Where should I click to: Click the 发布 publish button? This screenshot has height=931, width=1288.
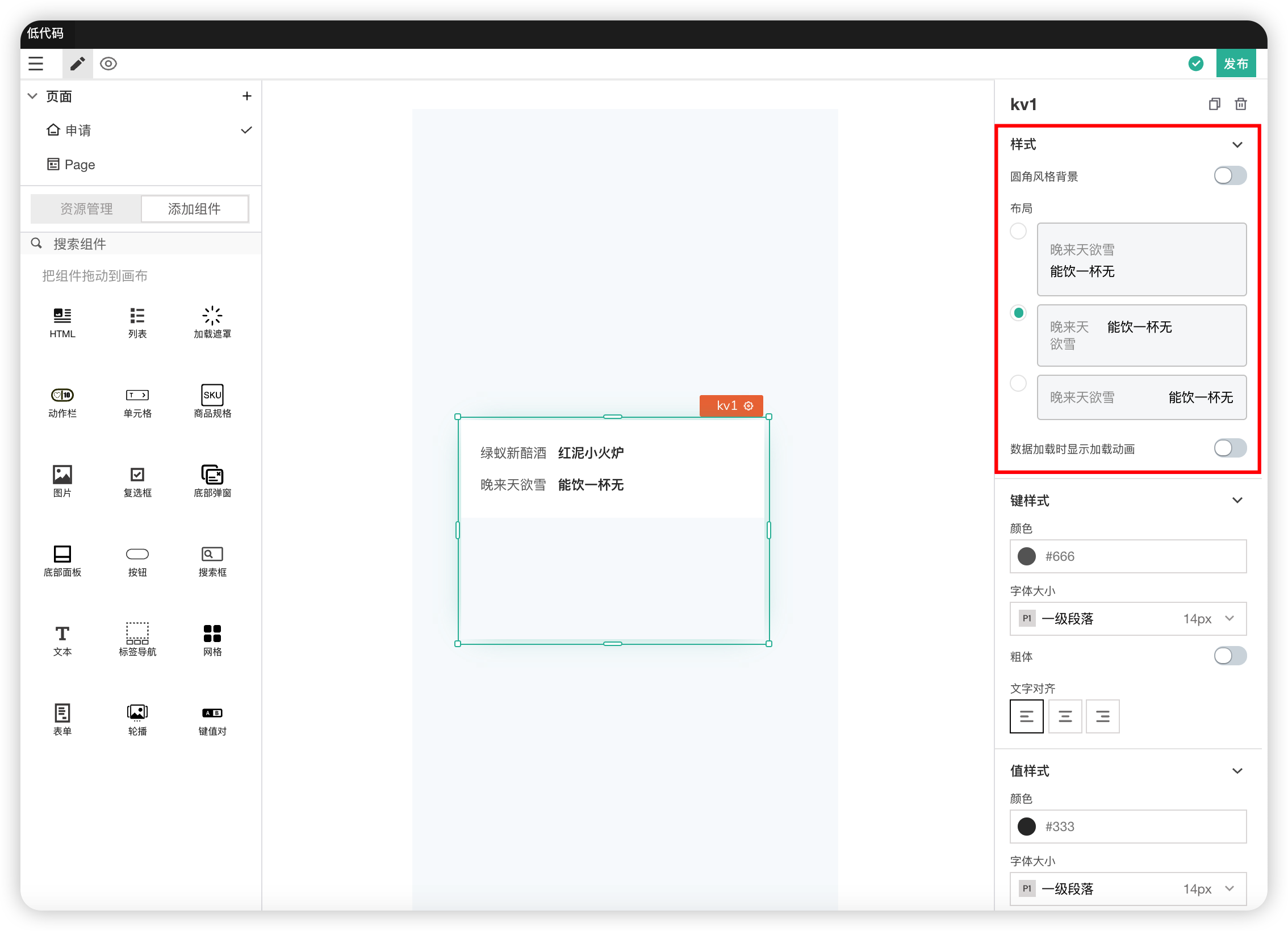point(1235,64)
